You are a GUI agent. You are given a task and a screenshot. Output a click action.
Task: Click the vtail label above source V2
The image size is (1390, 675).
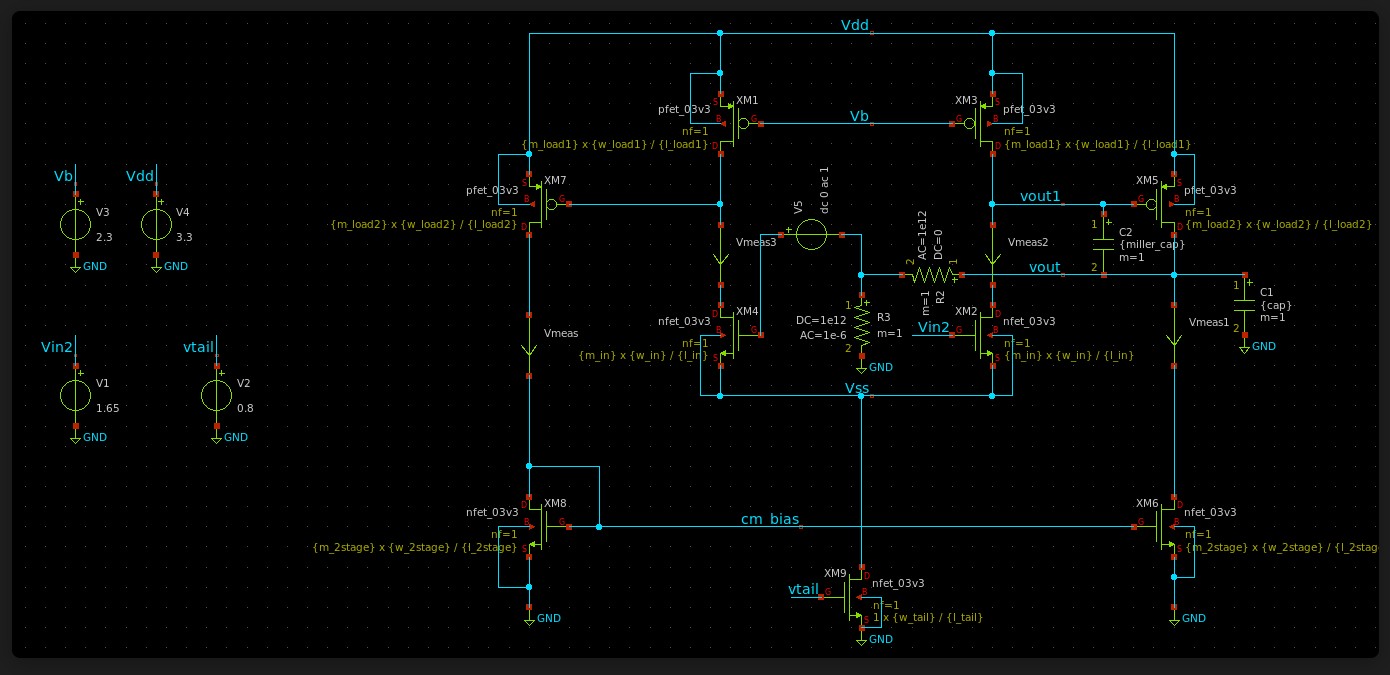click(199, 349)
